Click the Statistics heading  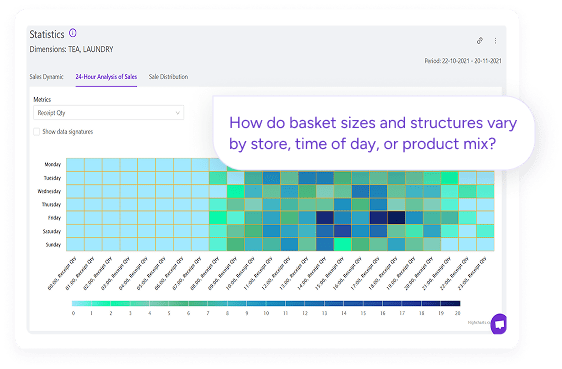47,34
